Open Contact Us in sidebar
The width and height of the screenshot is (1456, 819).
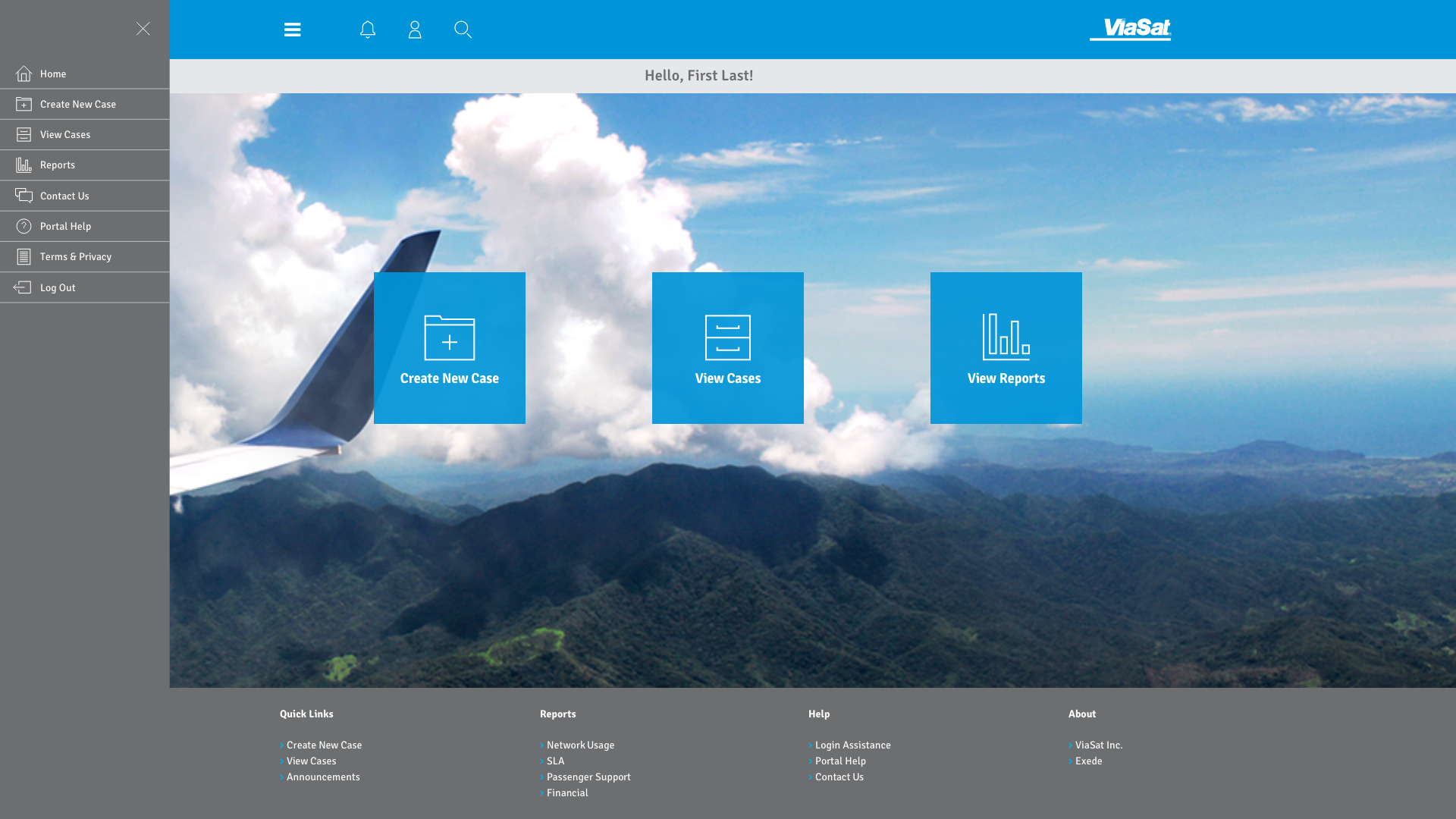point(64,196)
